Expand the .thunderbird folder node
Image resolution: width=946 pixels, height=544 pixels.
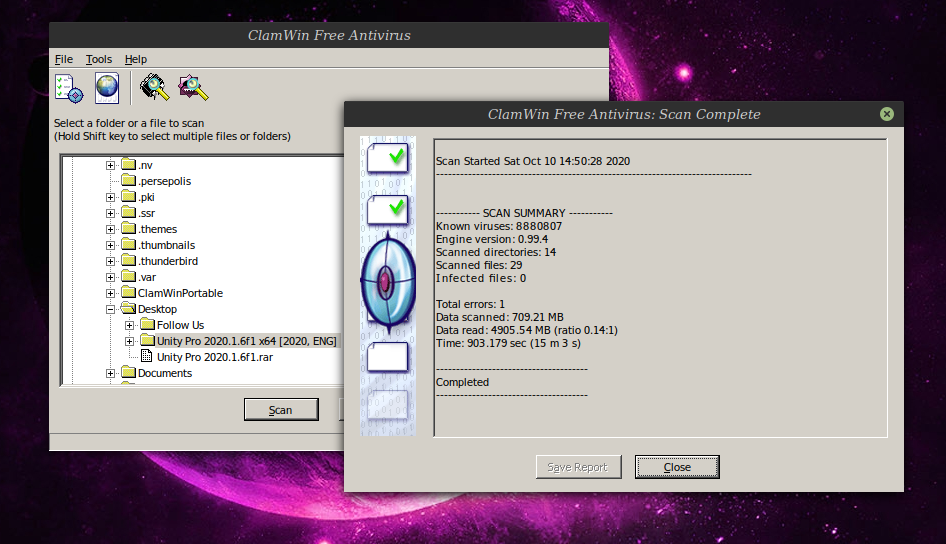tap(110, 261)
